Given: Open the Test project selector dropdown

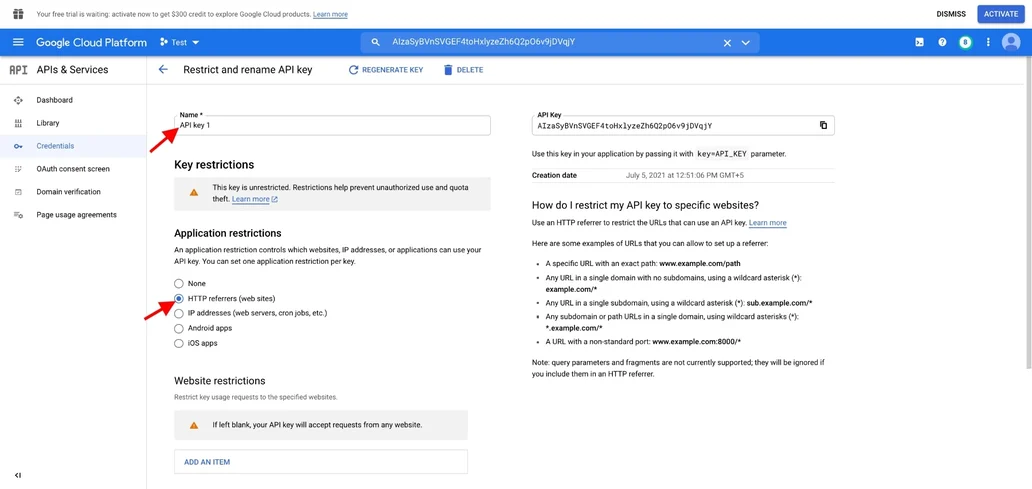Looking at the screenshot, I should tap(180, 42).
